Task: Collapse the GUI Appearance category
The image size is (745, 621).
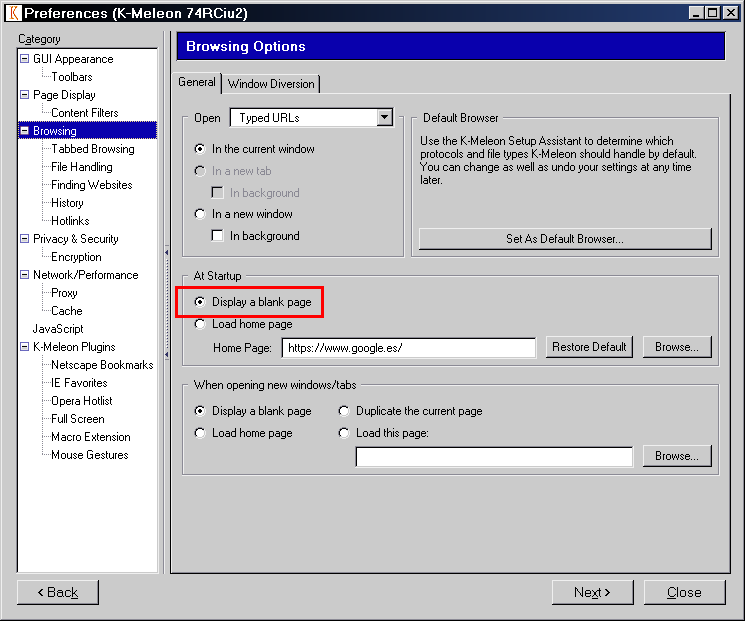Action: (24, 58)
